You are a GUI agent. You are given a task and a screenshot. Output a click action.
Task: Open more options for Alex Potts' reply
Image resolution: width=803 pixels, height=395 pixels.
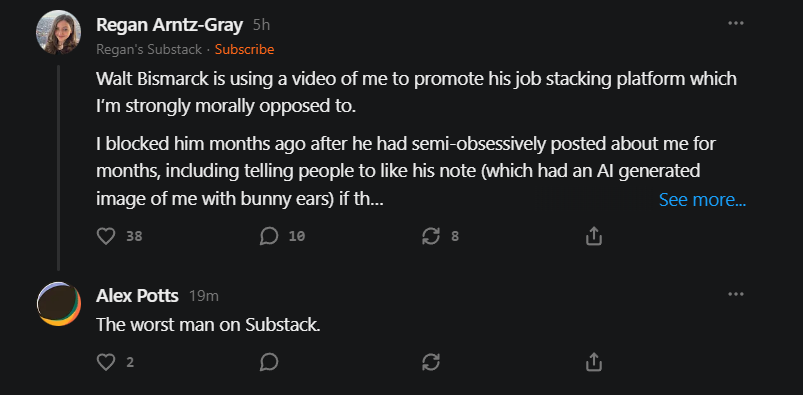click(x=736, y=294)
